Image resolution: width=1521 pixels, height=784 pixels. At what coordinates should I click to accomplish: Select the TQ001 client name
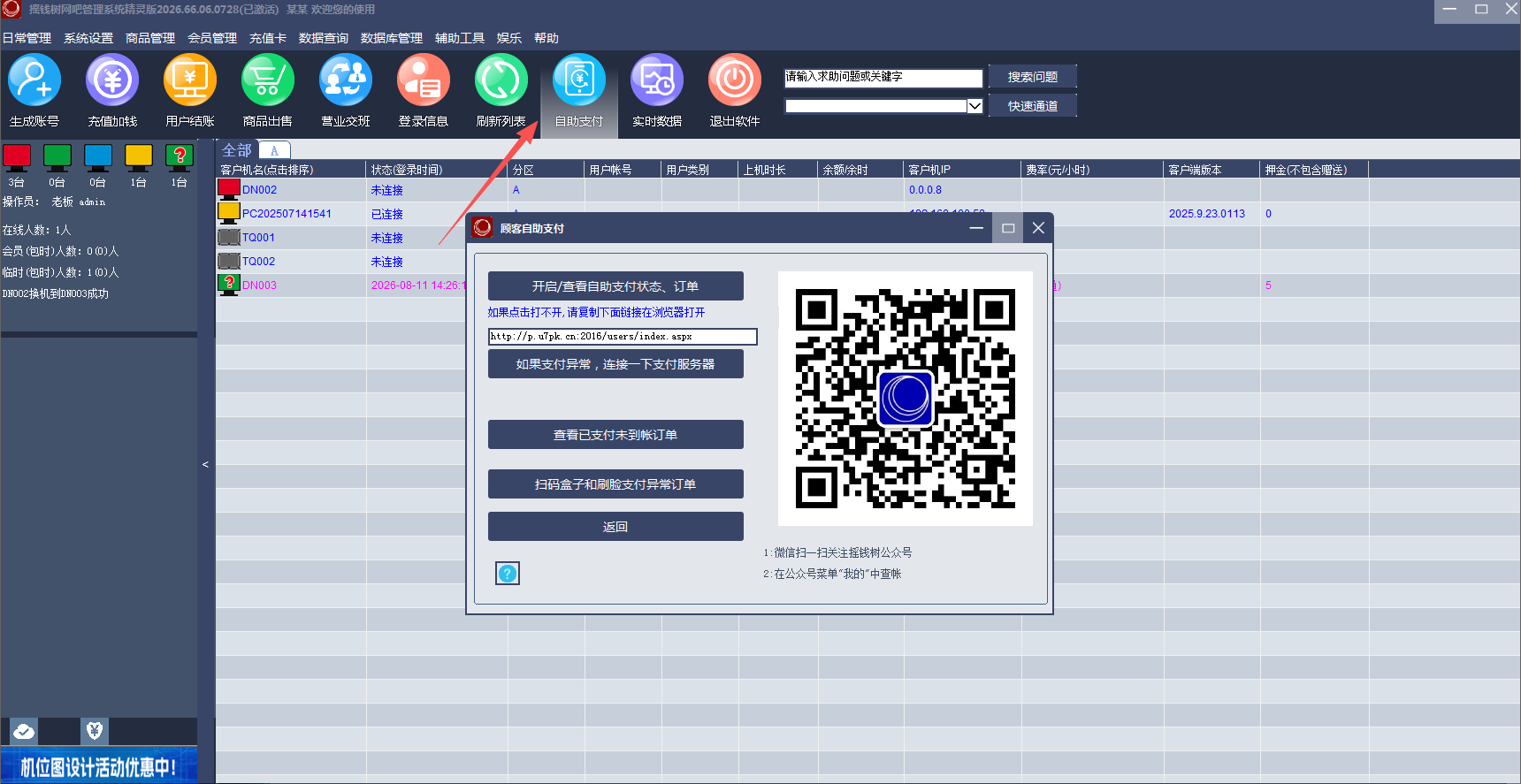click(x=258, y=238)
